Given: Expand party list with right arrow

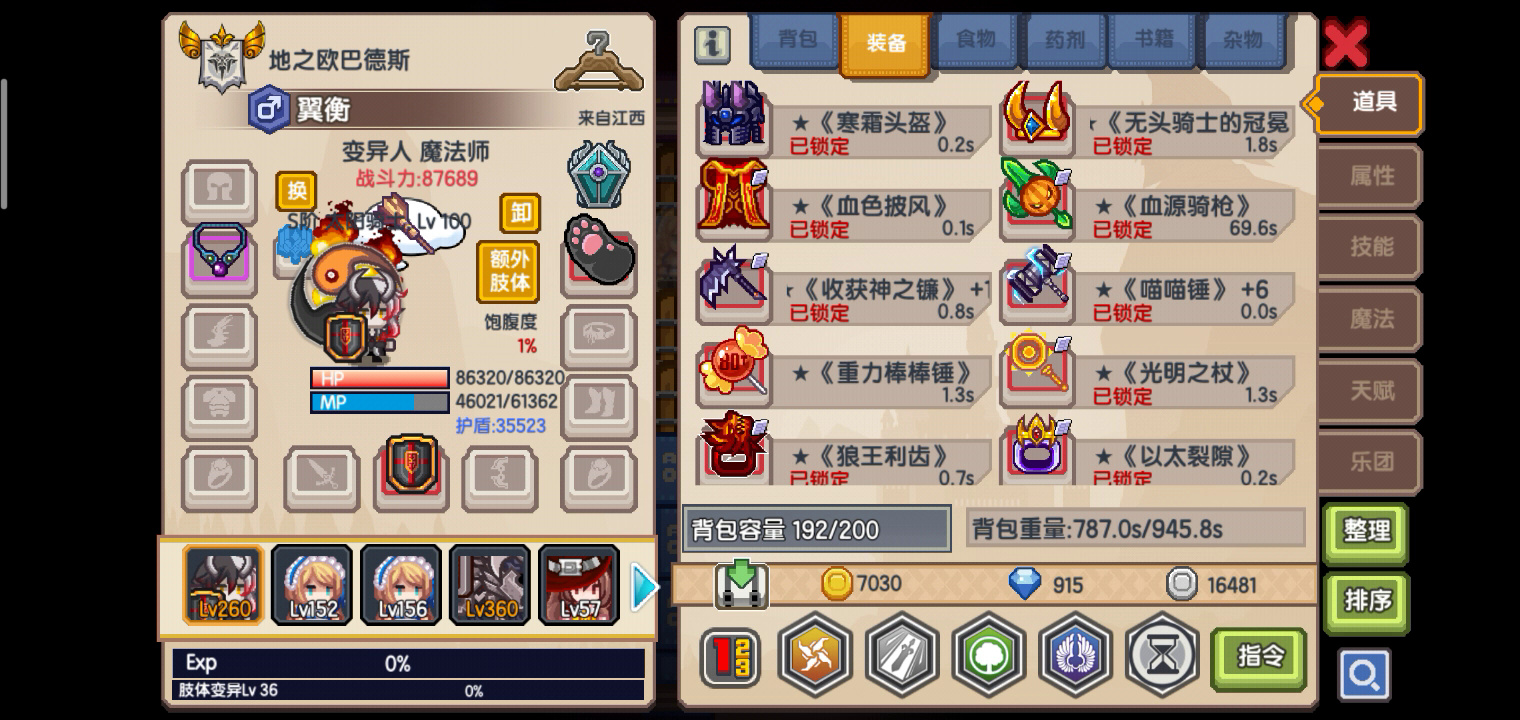Looking at the screenshot, I should [x=645, y=586].
